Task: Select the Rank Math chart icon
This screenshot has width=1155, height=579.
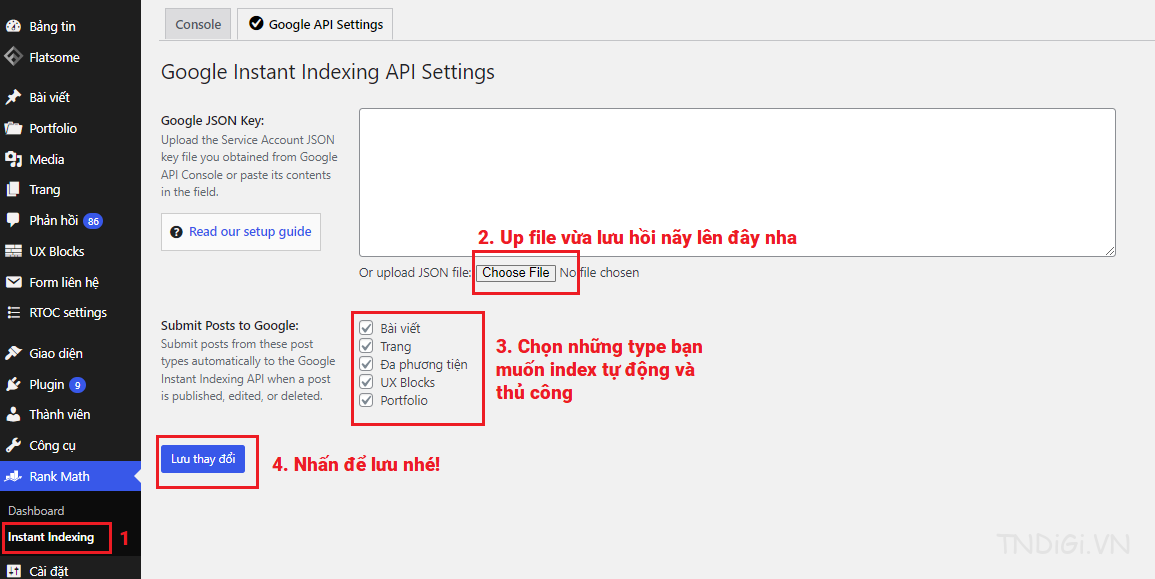Action: point(13,477)
